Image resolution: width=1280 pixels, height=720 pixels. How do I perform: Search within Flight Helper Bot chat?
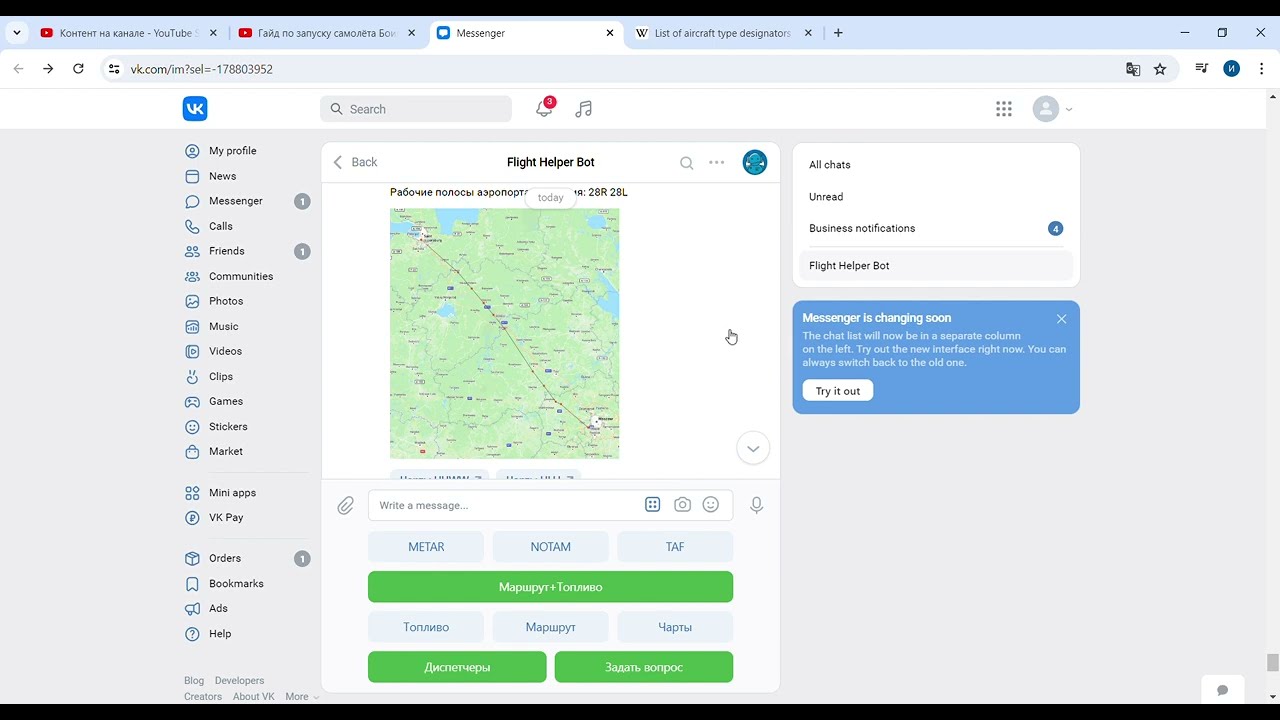coord(687,163)
